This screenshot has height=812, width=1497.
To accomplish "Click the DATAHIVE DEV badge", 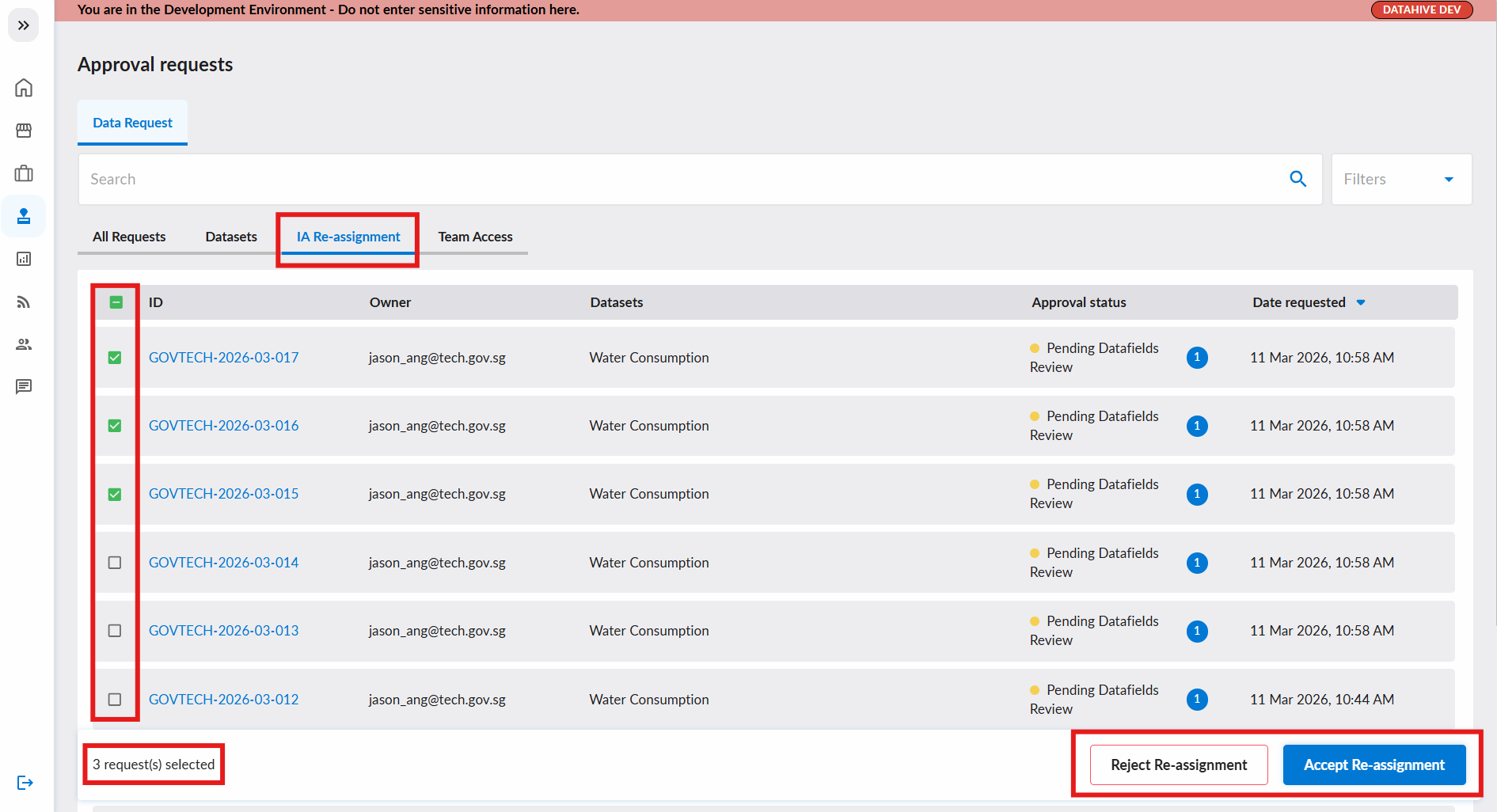I will 1422,9.
